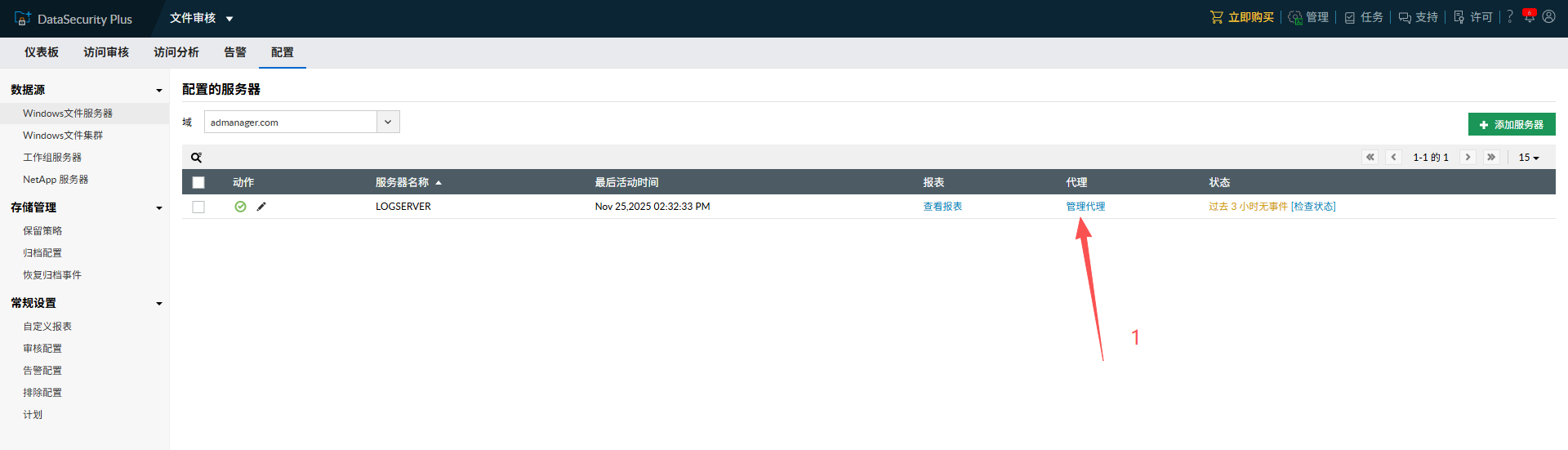1568x450 pixels.
Task: Switch to the 访问审核 tab
Action: click(106, 52)
